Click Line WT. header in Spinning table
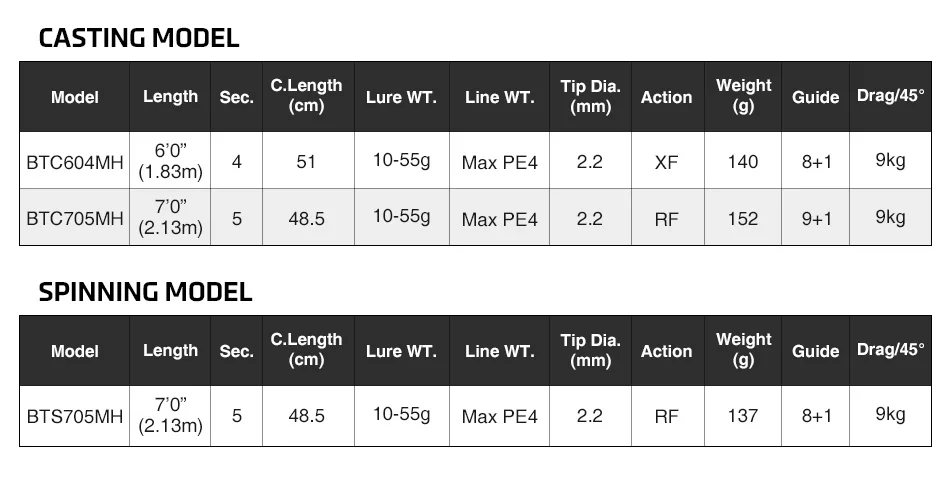 tap(500, 351)
